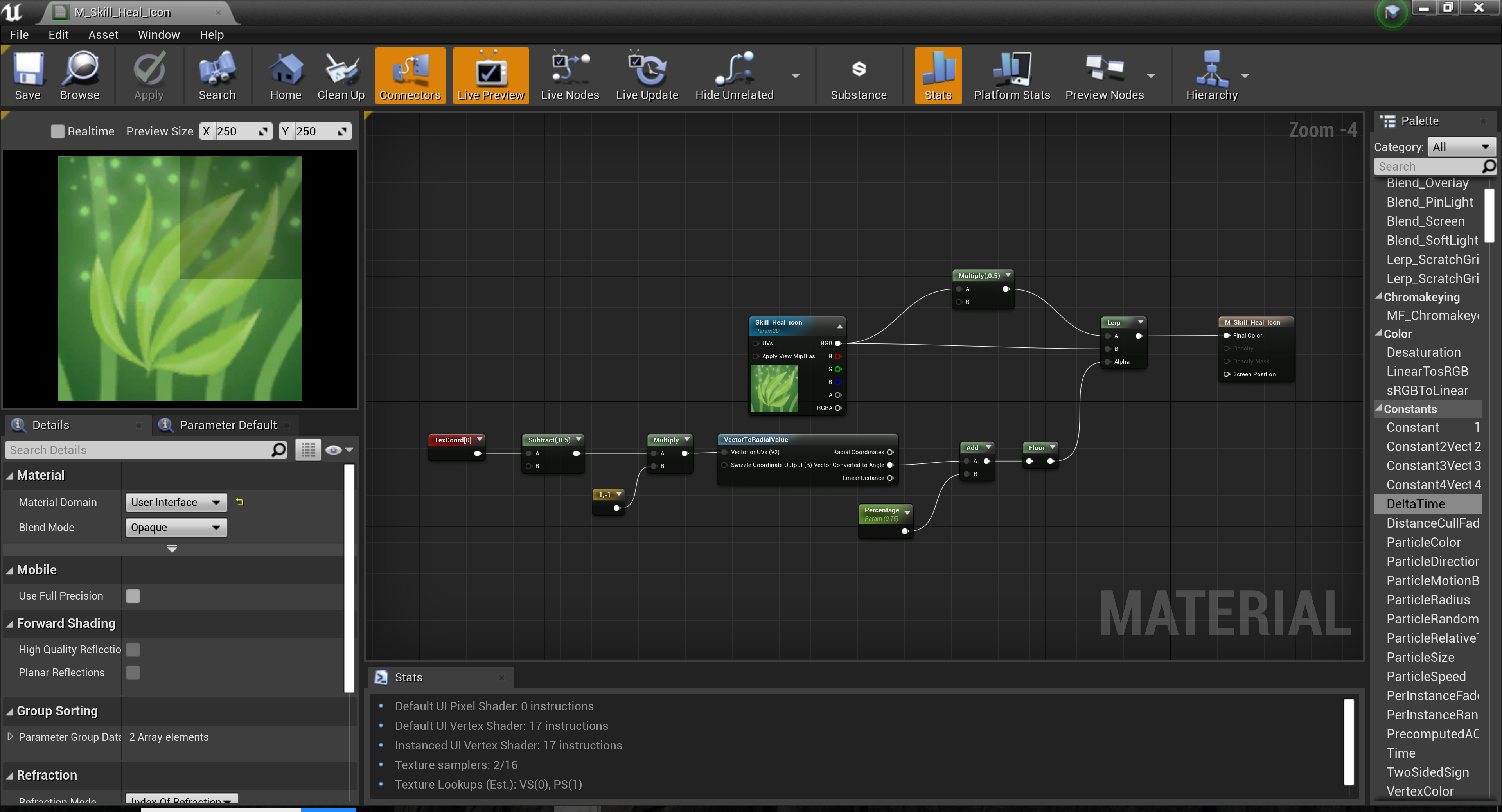1502x812 pixels.
Task: Switch to the Parameter Default tab
Action: [227, 425]
